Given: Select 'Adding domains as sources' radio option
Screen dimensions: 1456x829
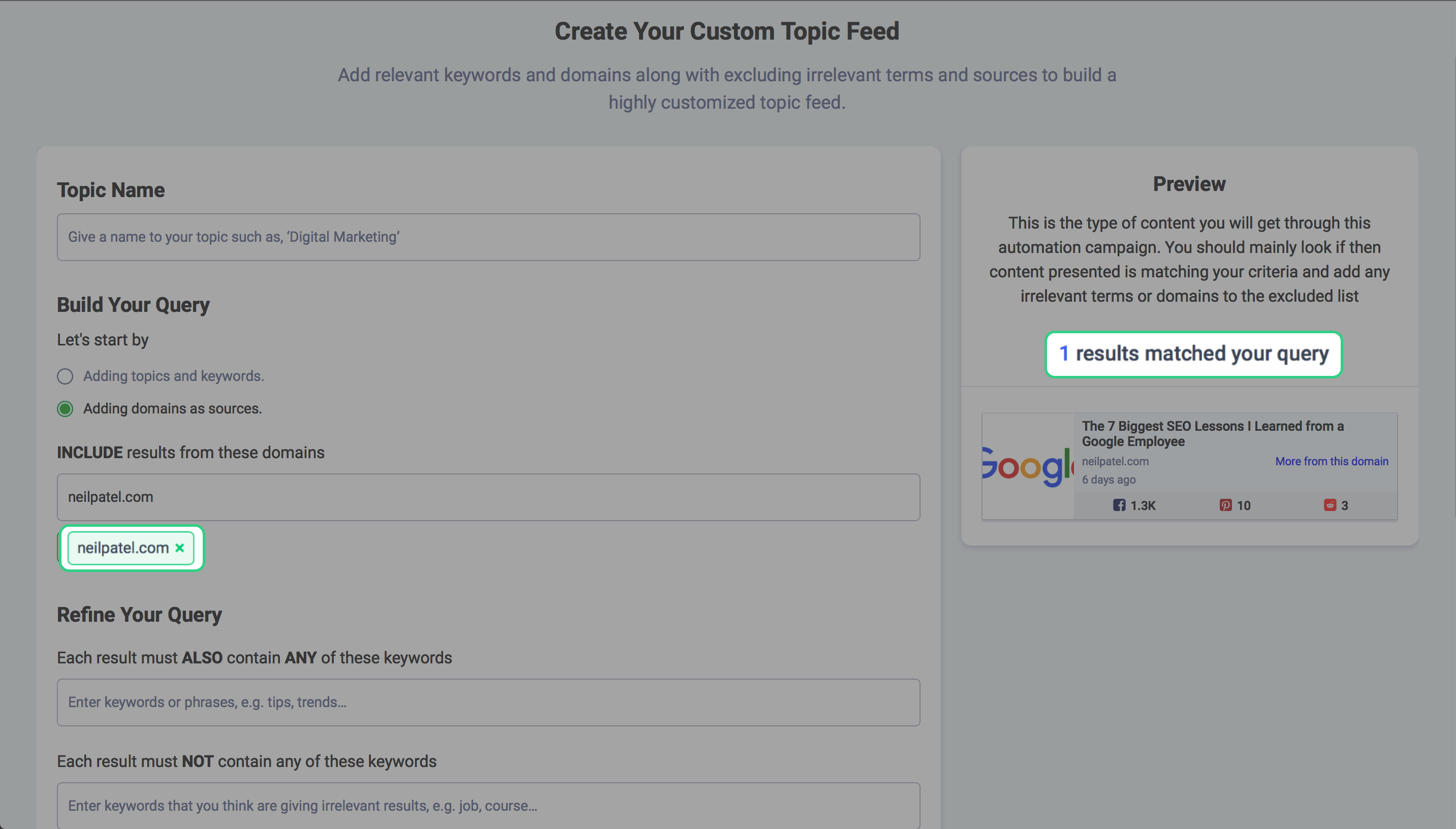Looking at the screenshot, I should pos(65,409).
